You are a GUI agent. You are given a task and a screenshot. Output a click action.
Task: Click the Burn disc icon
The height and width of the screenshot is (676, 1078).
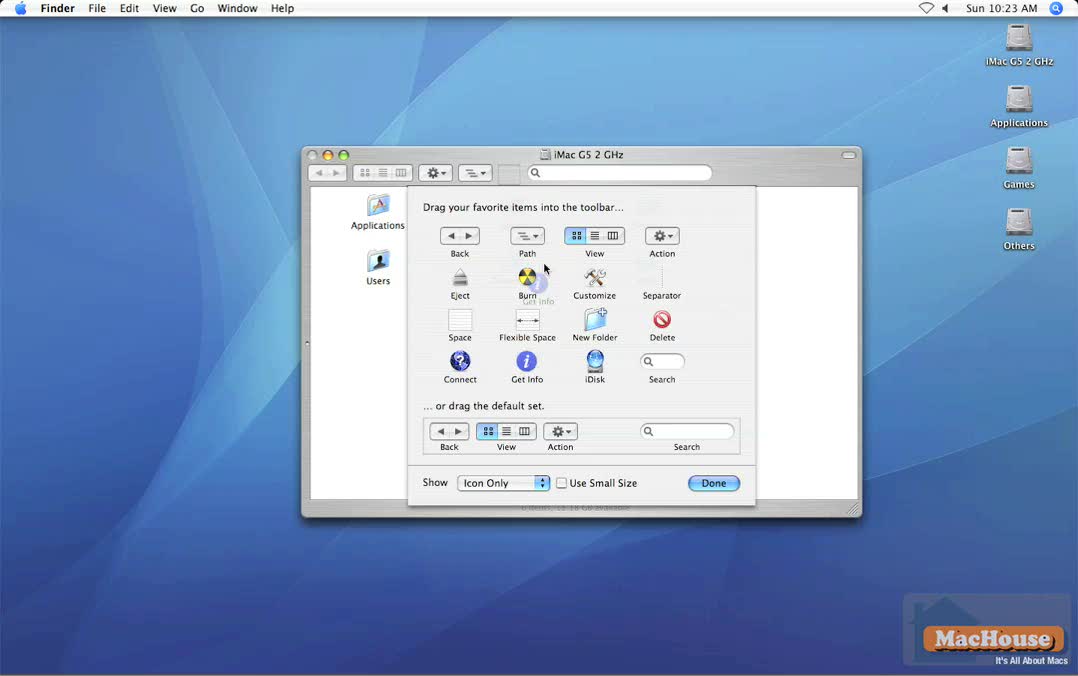click(527, 278)
